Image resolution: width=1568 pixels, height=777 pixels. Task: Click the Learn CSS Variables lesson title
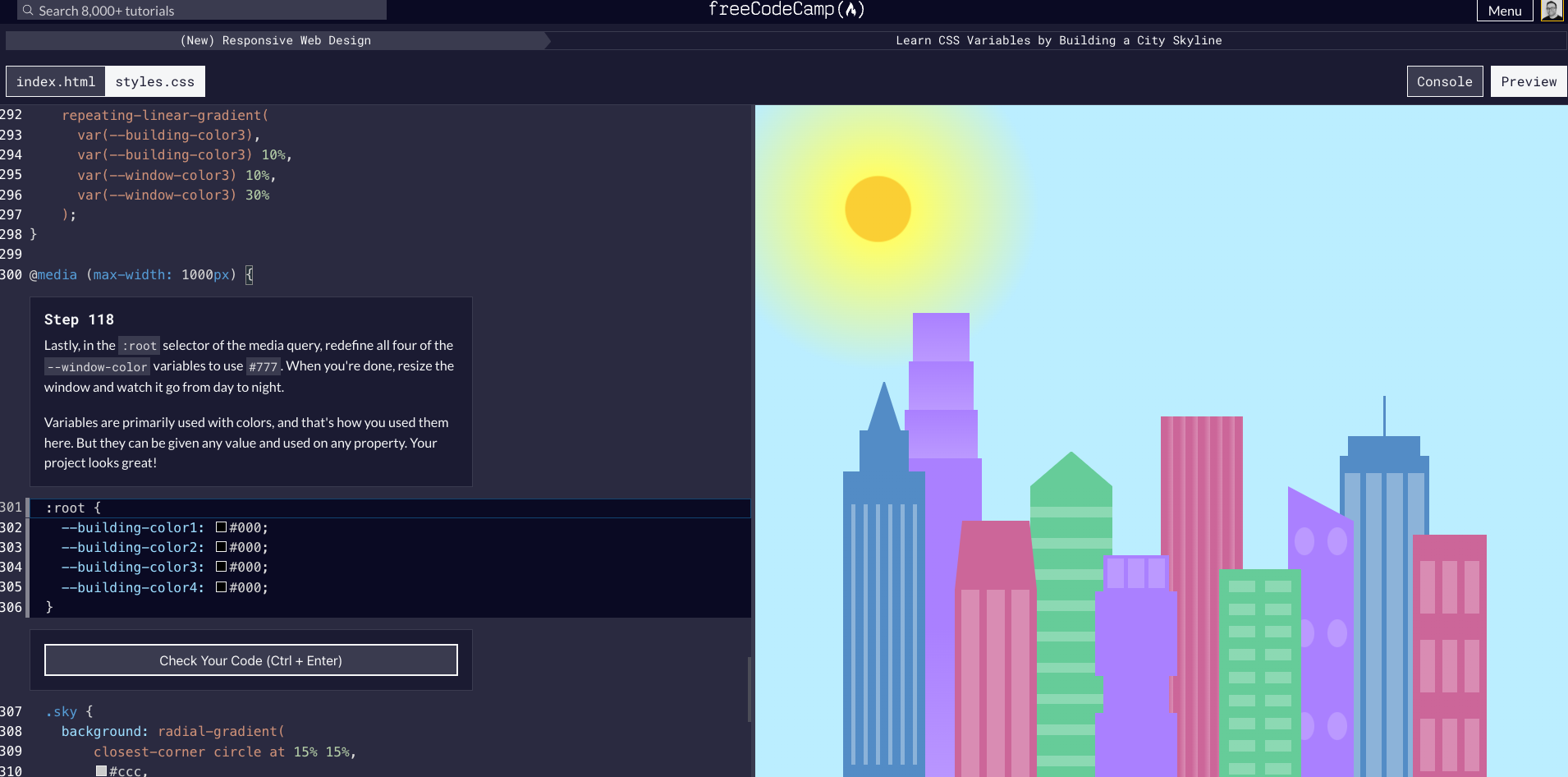tap(1058, 39)
